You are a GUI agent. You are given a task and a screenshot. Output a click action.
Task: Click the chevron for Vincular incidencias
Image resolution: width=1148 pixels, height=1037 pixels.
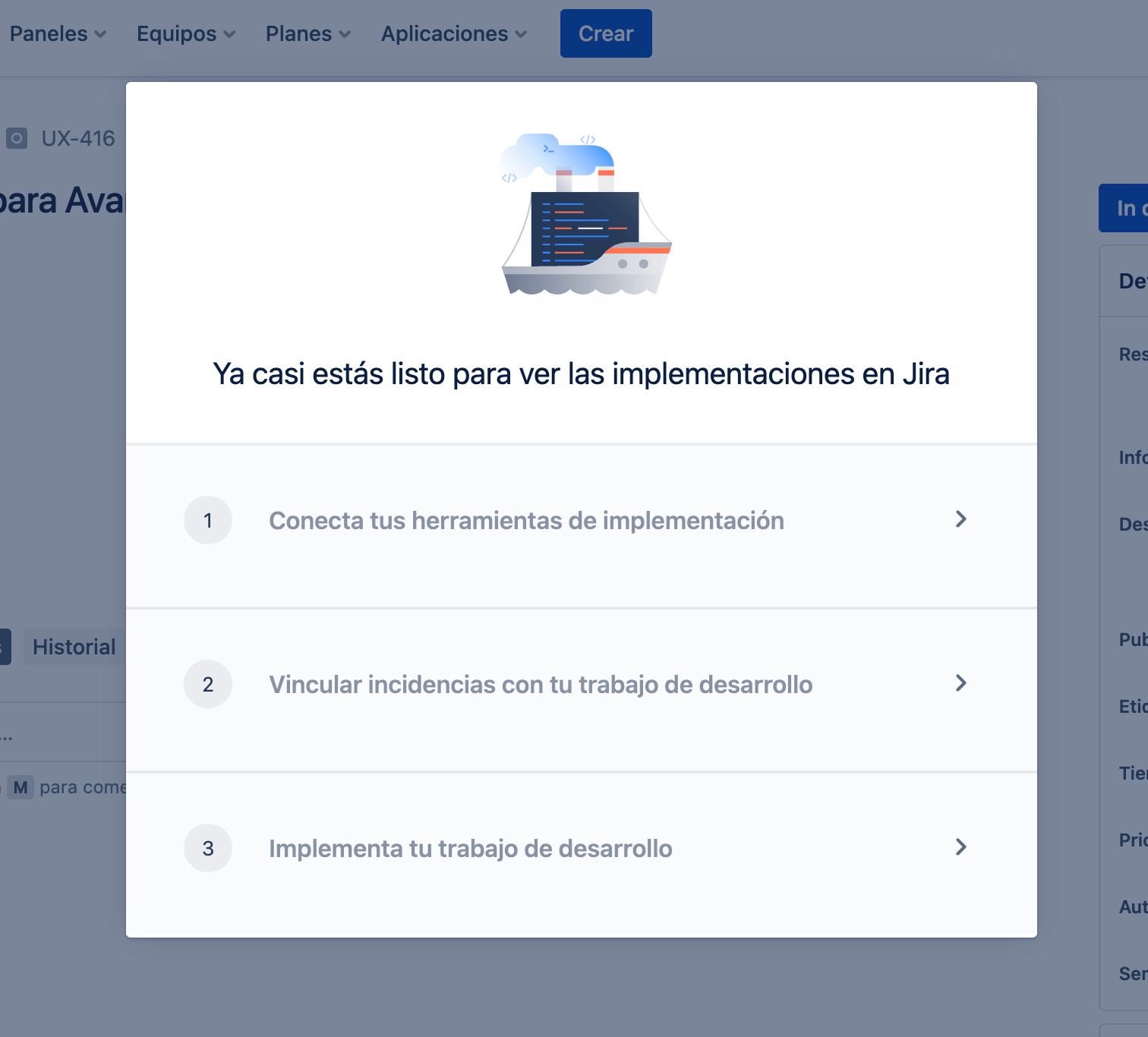pos(960,683)
